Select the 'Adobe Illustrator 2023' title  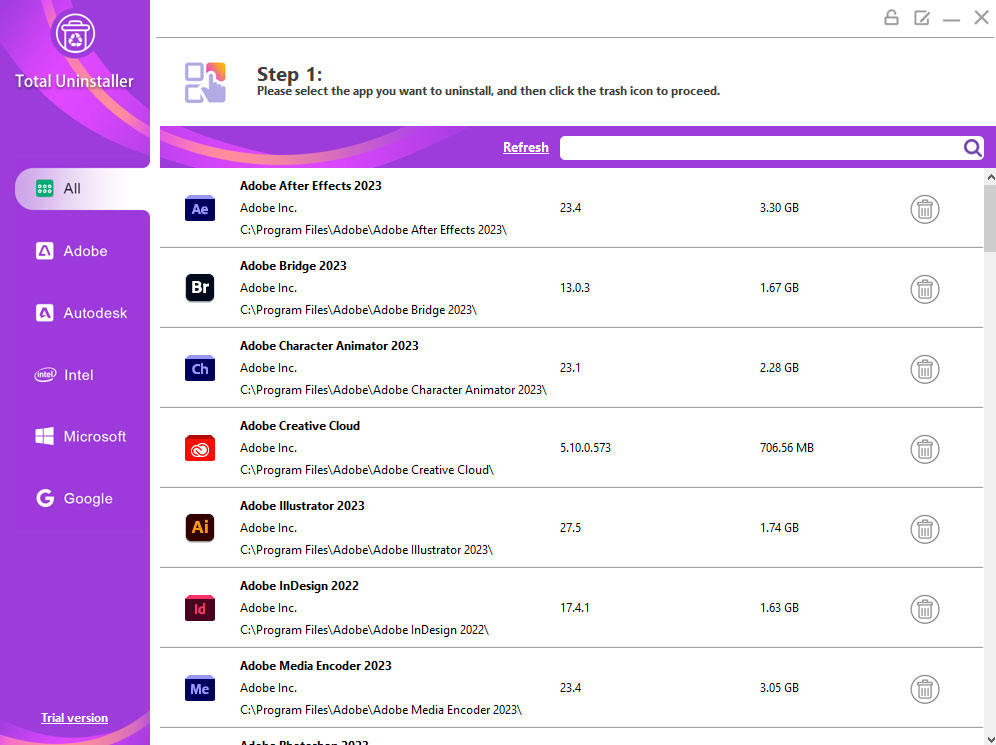pyautogui.click(x=302, y=506)
